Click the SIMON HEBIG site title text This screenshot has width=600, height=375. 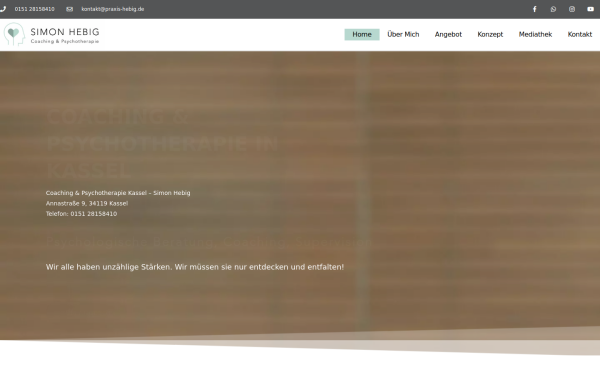tap(65, 32)
